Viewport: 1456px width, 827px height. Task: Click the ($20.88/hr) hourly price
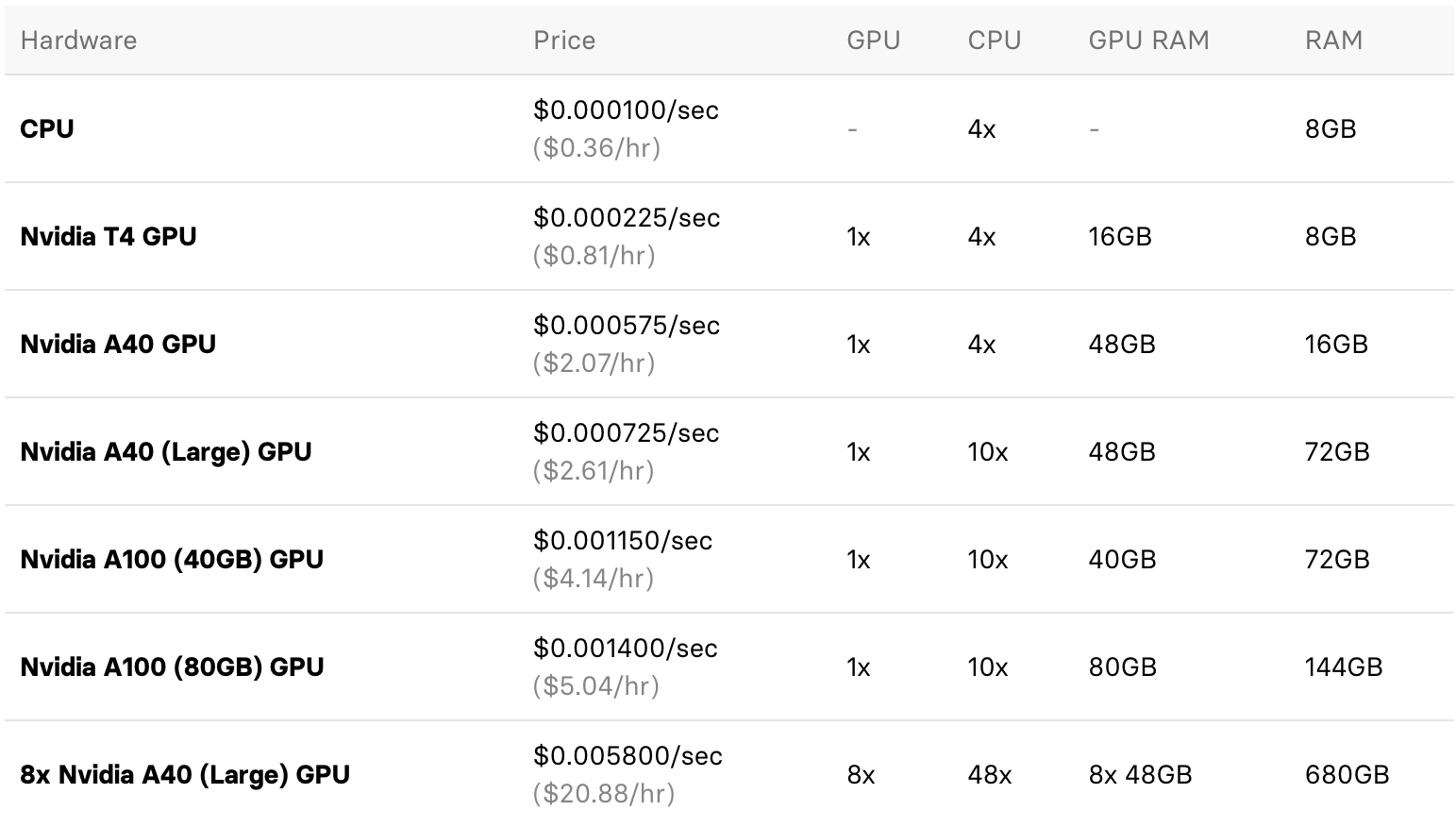604,794
